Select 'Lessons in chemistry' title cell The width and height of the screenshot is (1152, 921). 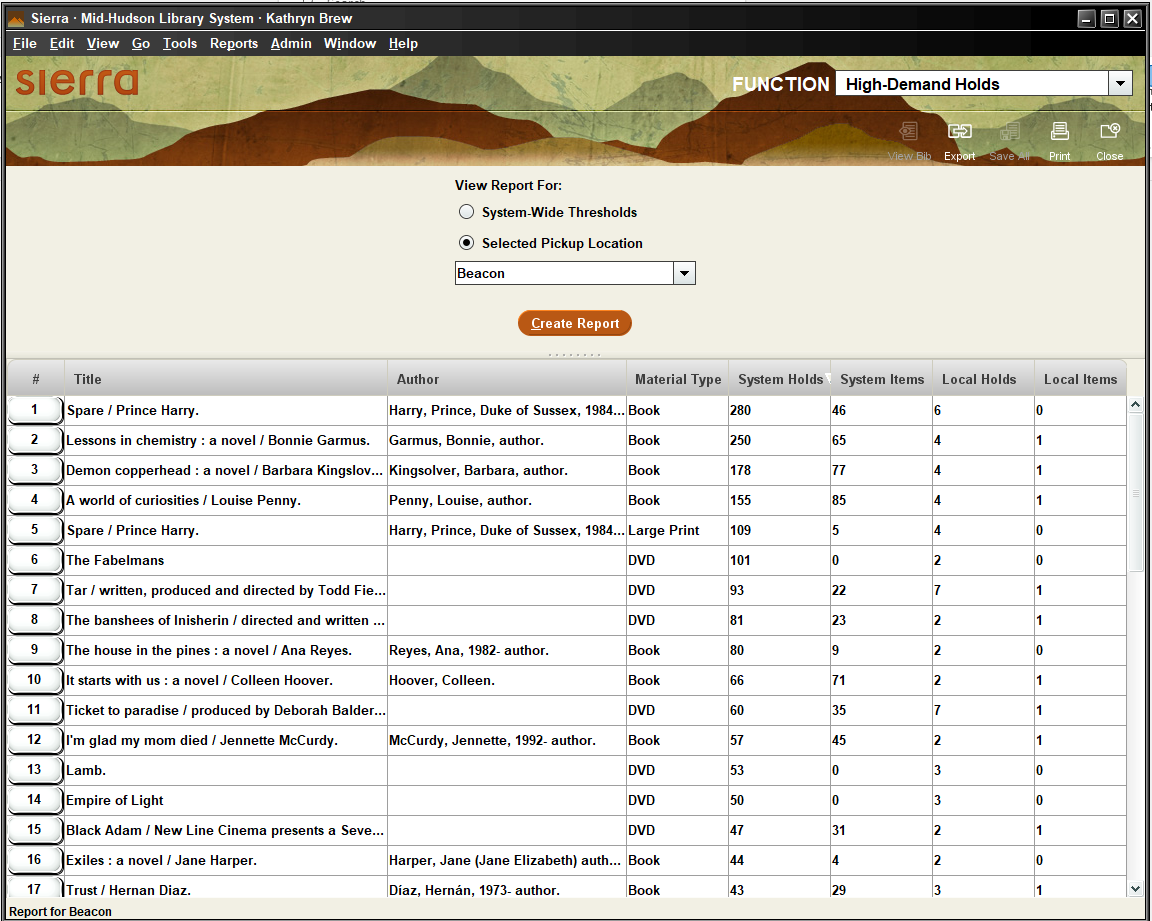coord(226,440)
